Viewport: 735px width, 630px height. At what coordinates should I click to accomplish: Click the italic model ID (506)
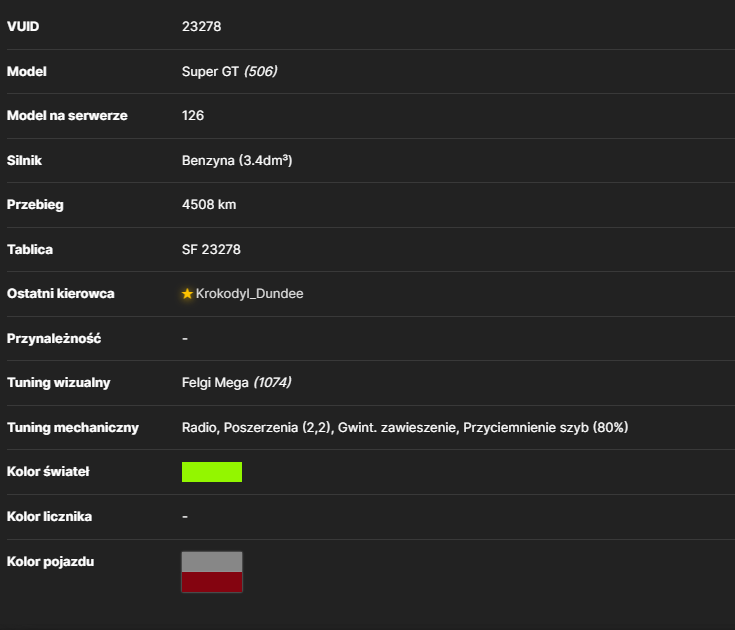tap(261, 71)
